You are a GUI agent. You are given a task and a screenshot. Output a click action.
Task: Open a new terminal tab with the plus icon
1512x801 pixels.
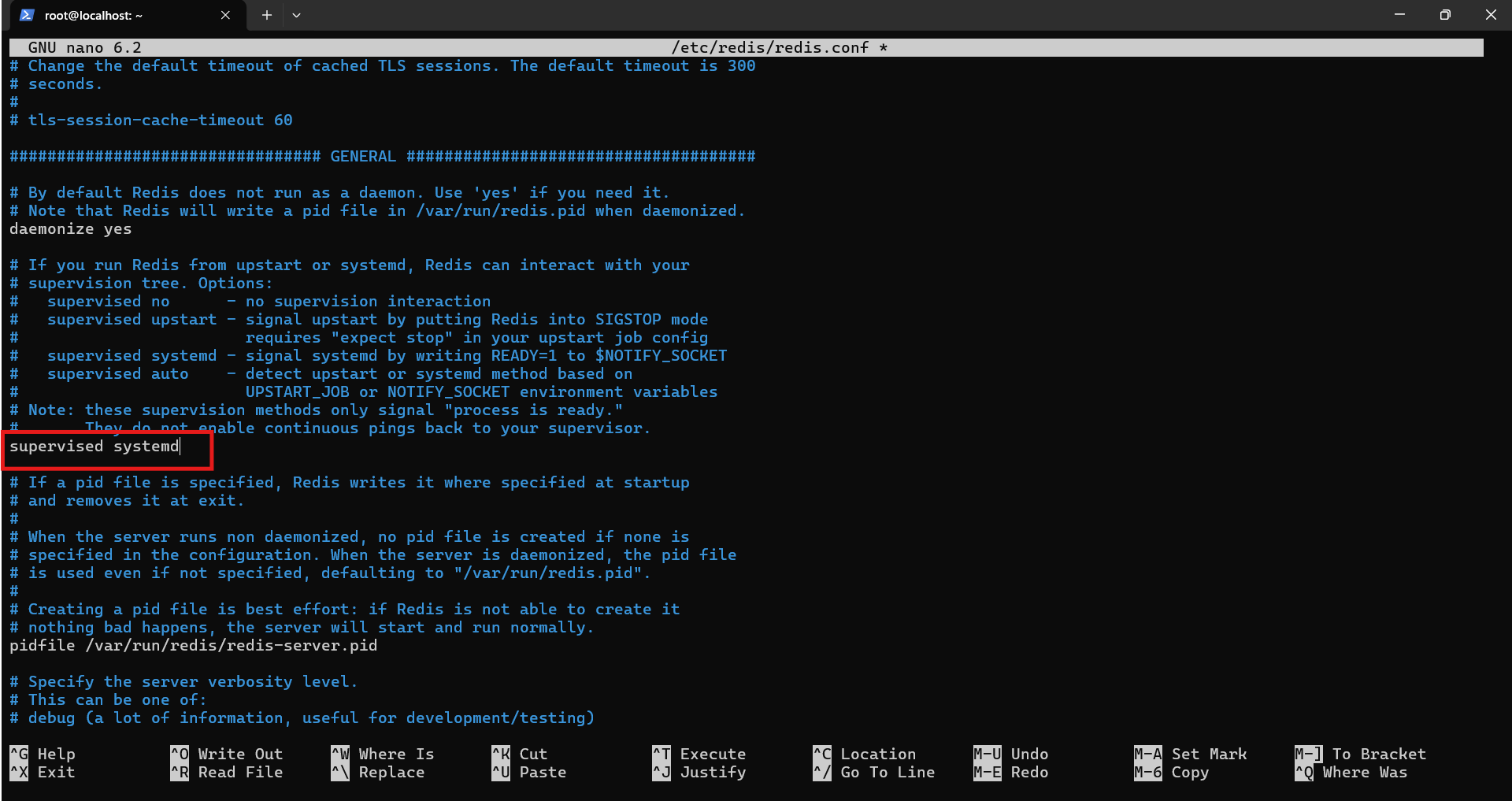click(266, 15)
